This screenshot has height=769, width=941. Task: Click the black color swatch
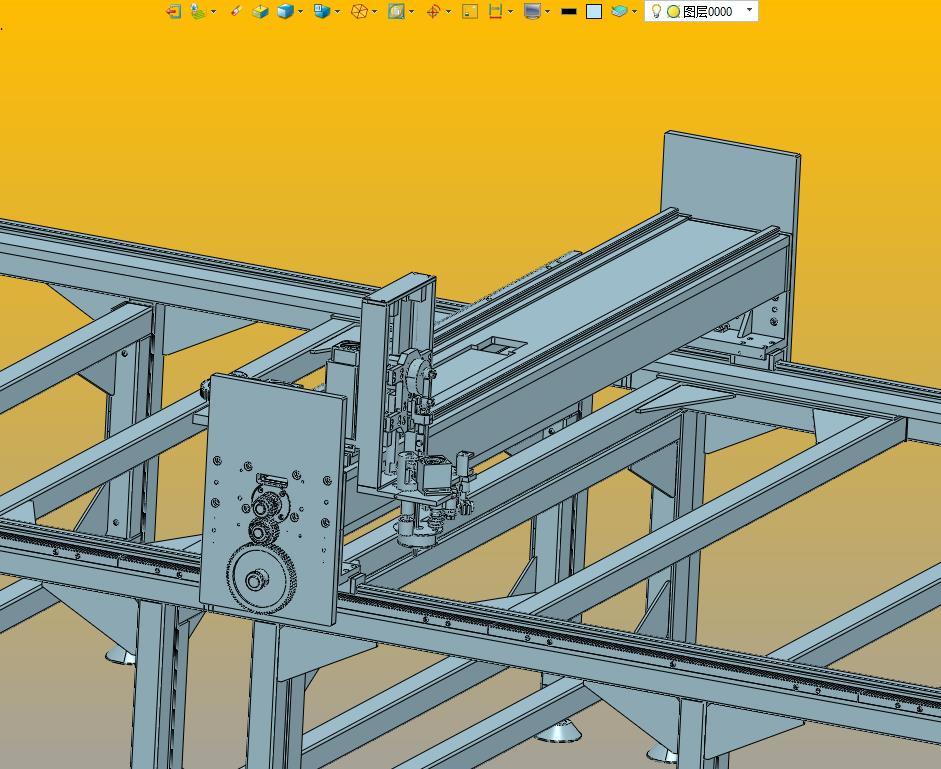568,11
